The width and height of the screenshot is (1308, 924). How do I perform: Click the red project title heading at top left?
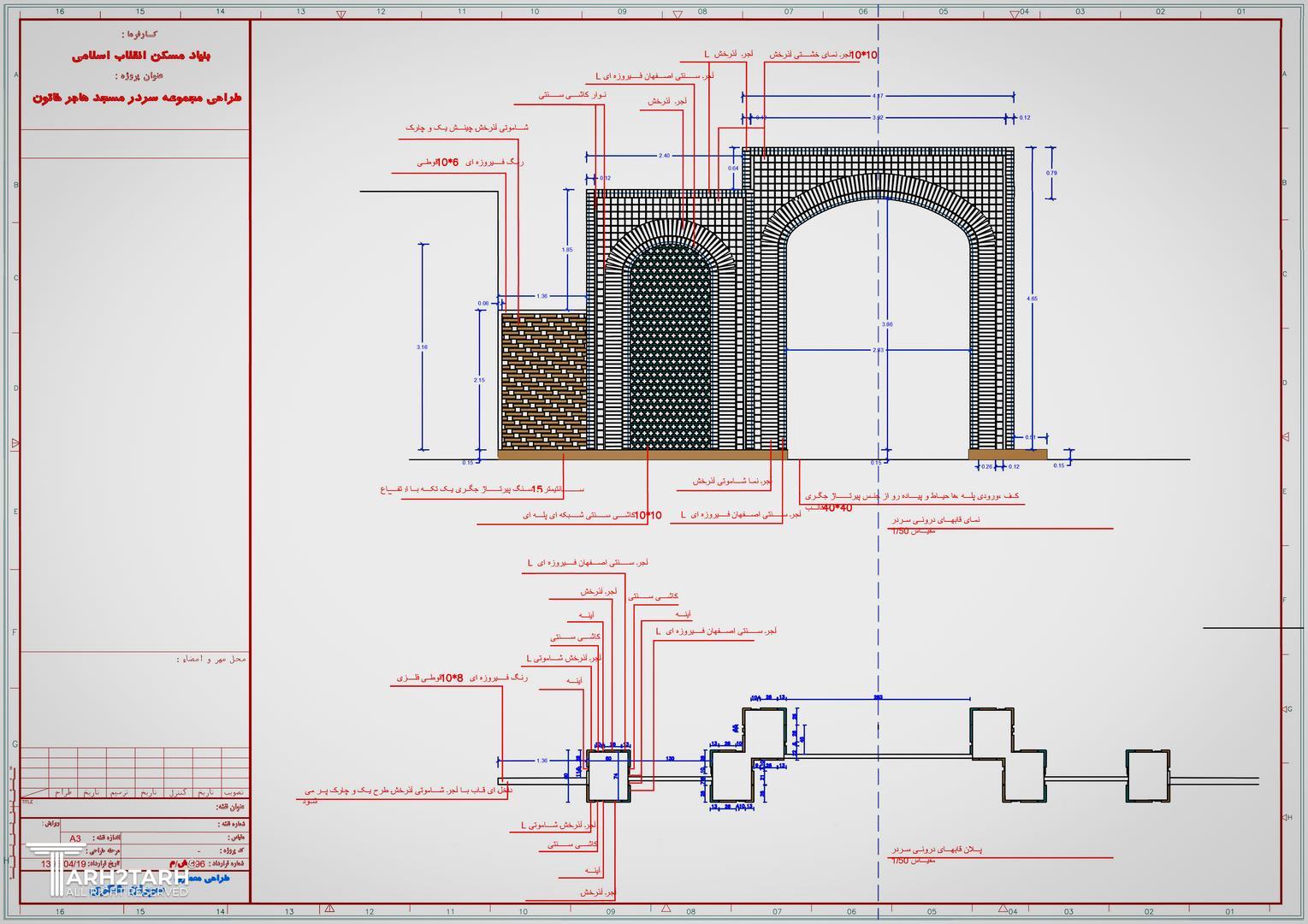coord(138,98)
